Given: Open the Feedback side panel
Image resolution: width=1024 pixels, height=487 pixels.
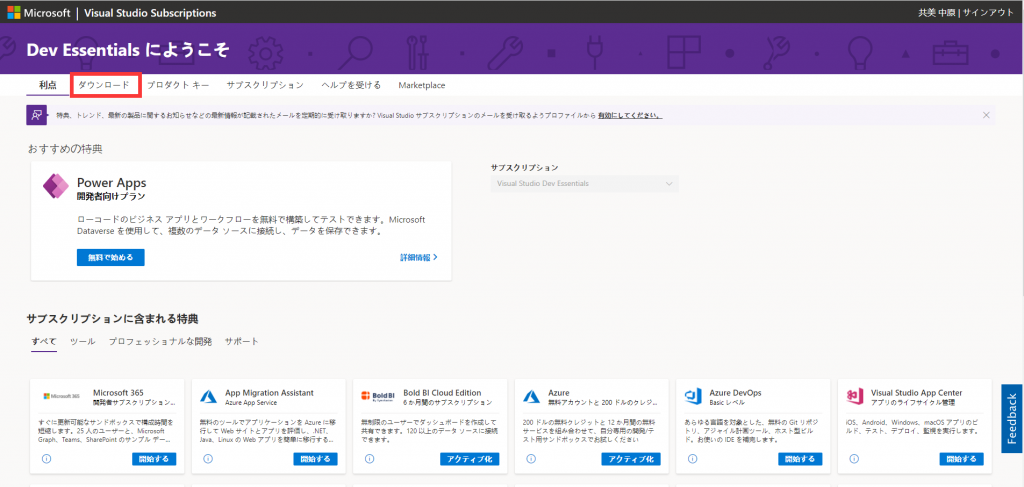Looking at the screenshot, I should pyautogui.click(x=1011, y=419).
